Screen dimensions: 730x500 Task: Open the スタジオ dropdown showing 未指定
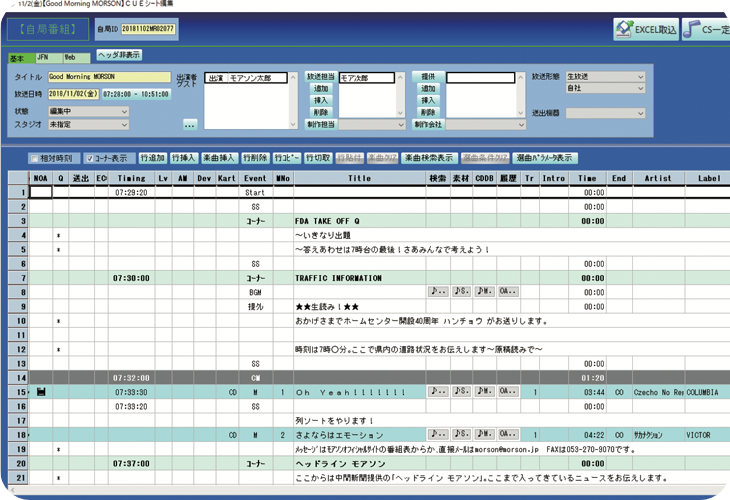[88, 125]
